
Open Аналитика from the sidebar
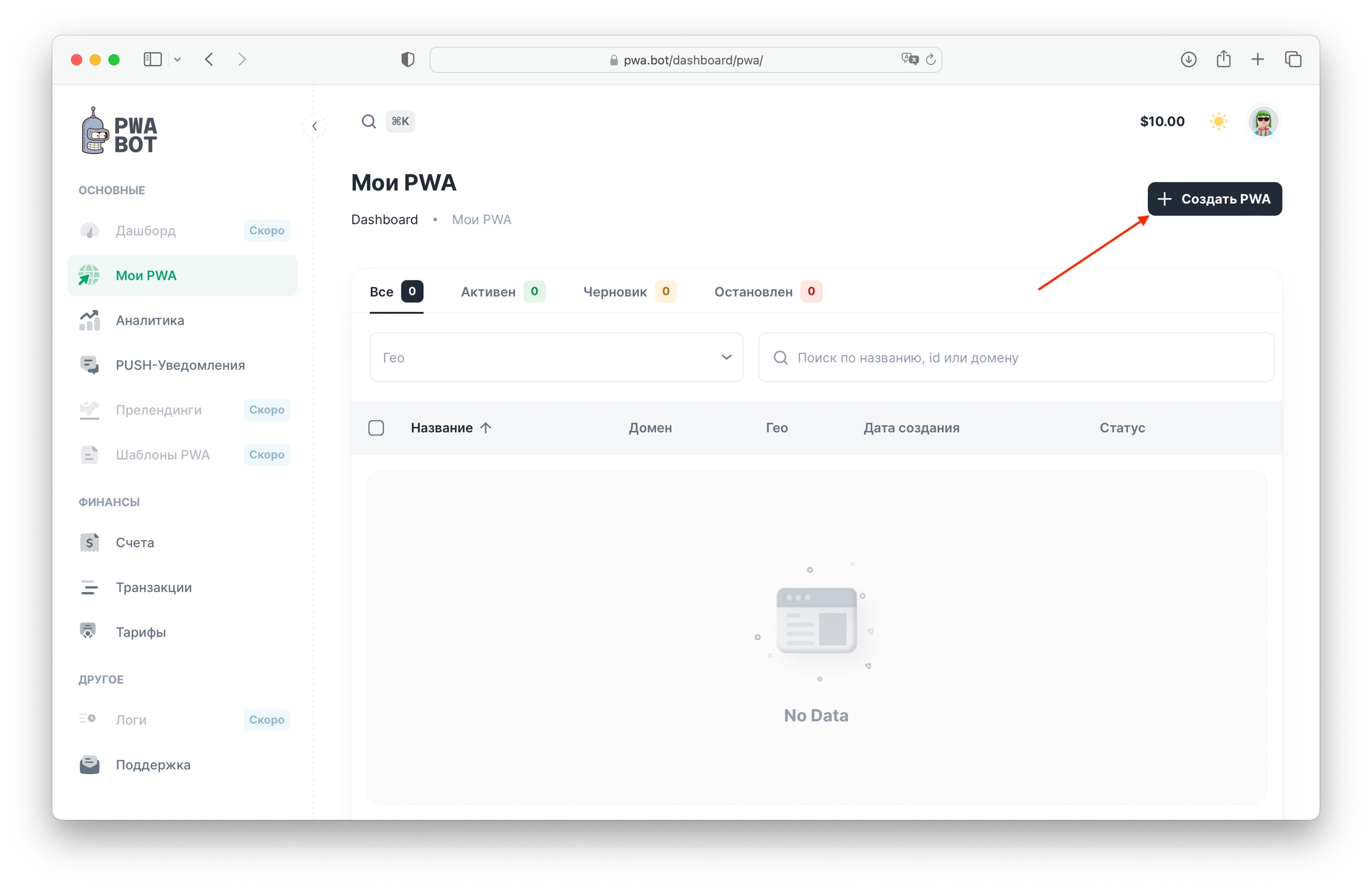149,320
